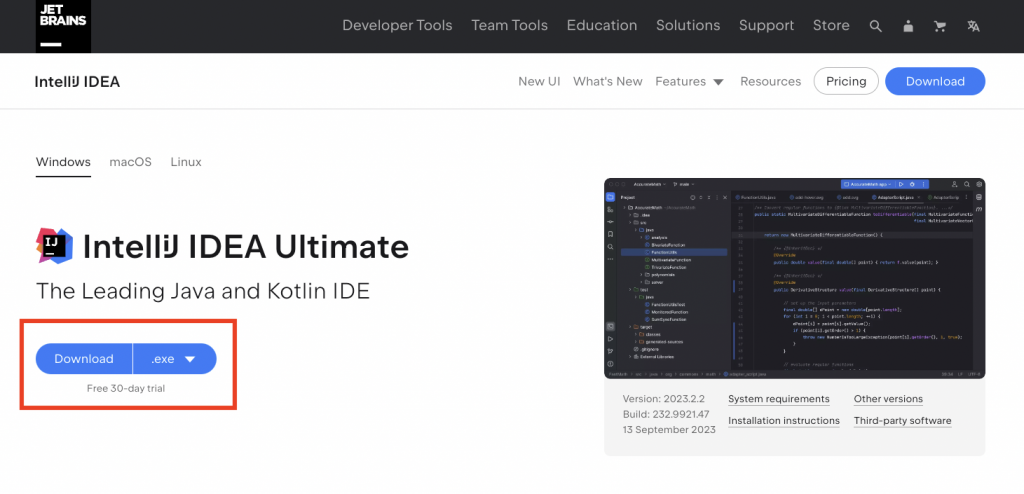Open the Team Tools menu
Image resolution: width=1024 pixels, height=494 pixels.
click(509, 25)
